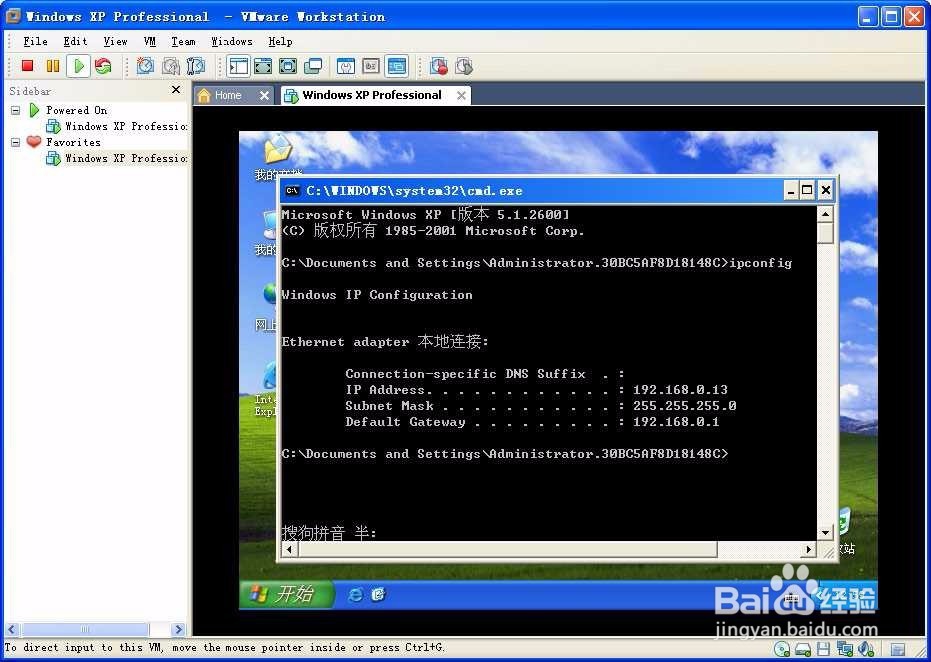Collapse the Favorites tree node
The width and height of the screenshot is (931, 662).
click(x=15, y=142)
